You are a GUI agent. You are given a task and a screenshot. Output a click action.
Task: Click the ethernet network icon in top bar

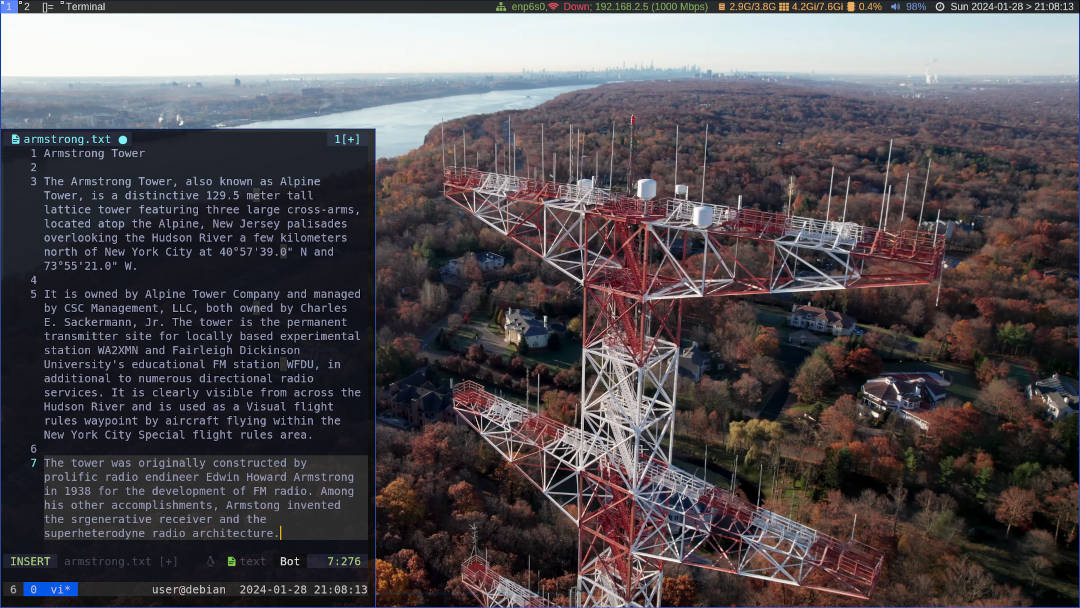pos(501,7)
